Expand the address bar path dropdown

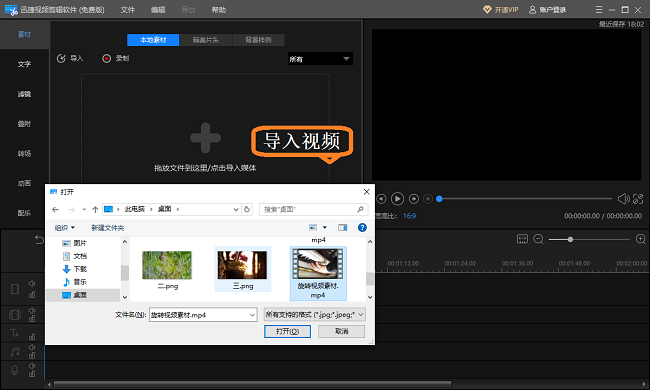coord(236,209)
